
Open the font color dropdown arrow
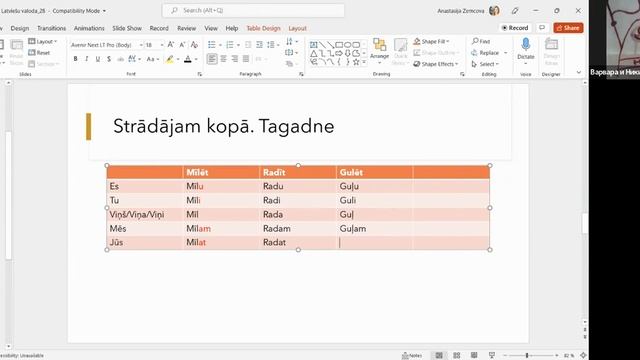[x=196, y=60]
